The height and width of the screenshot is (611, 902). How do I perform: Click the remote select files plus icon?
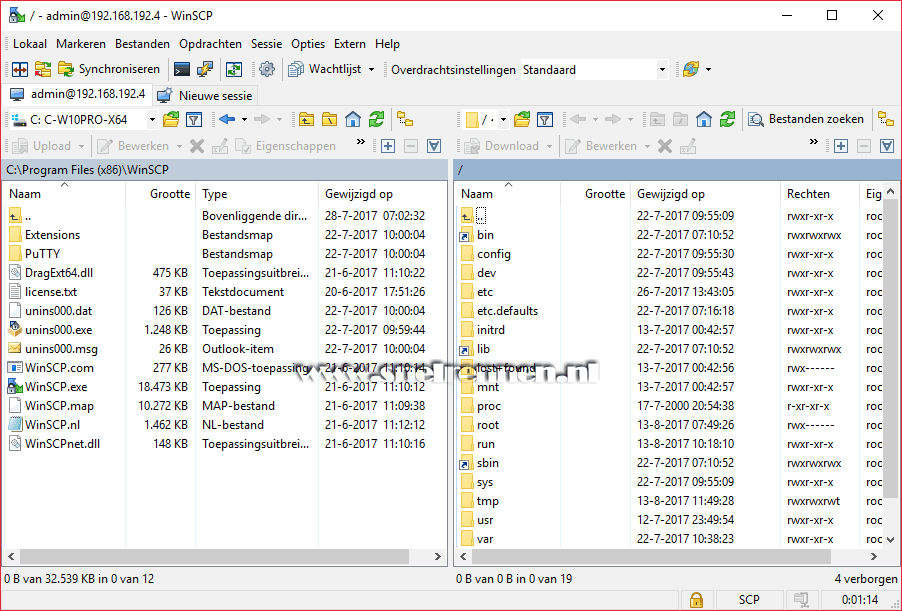click(840, 146)
